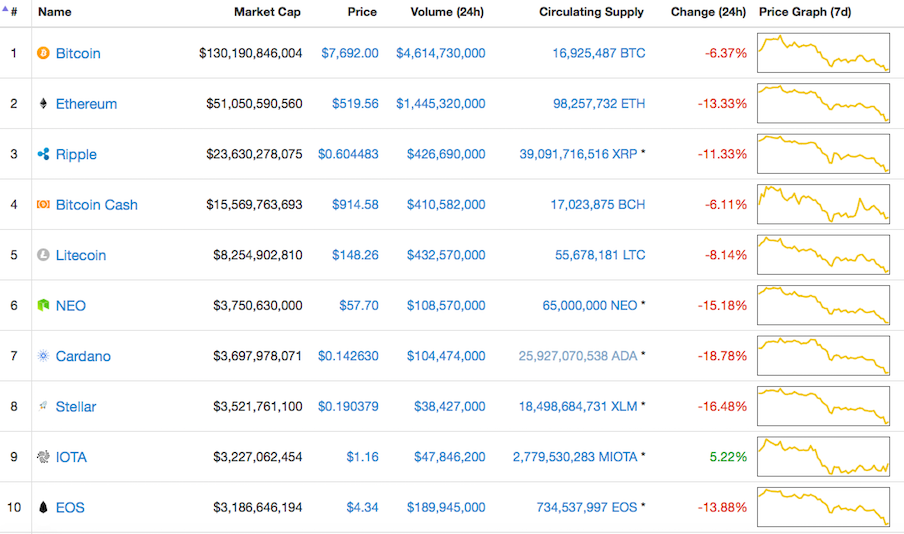Click Ripple volume $426,690,000
The image size is (904, 534).
[x=446, y=154]
